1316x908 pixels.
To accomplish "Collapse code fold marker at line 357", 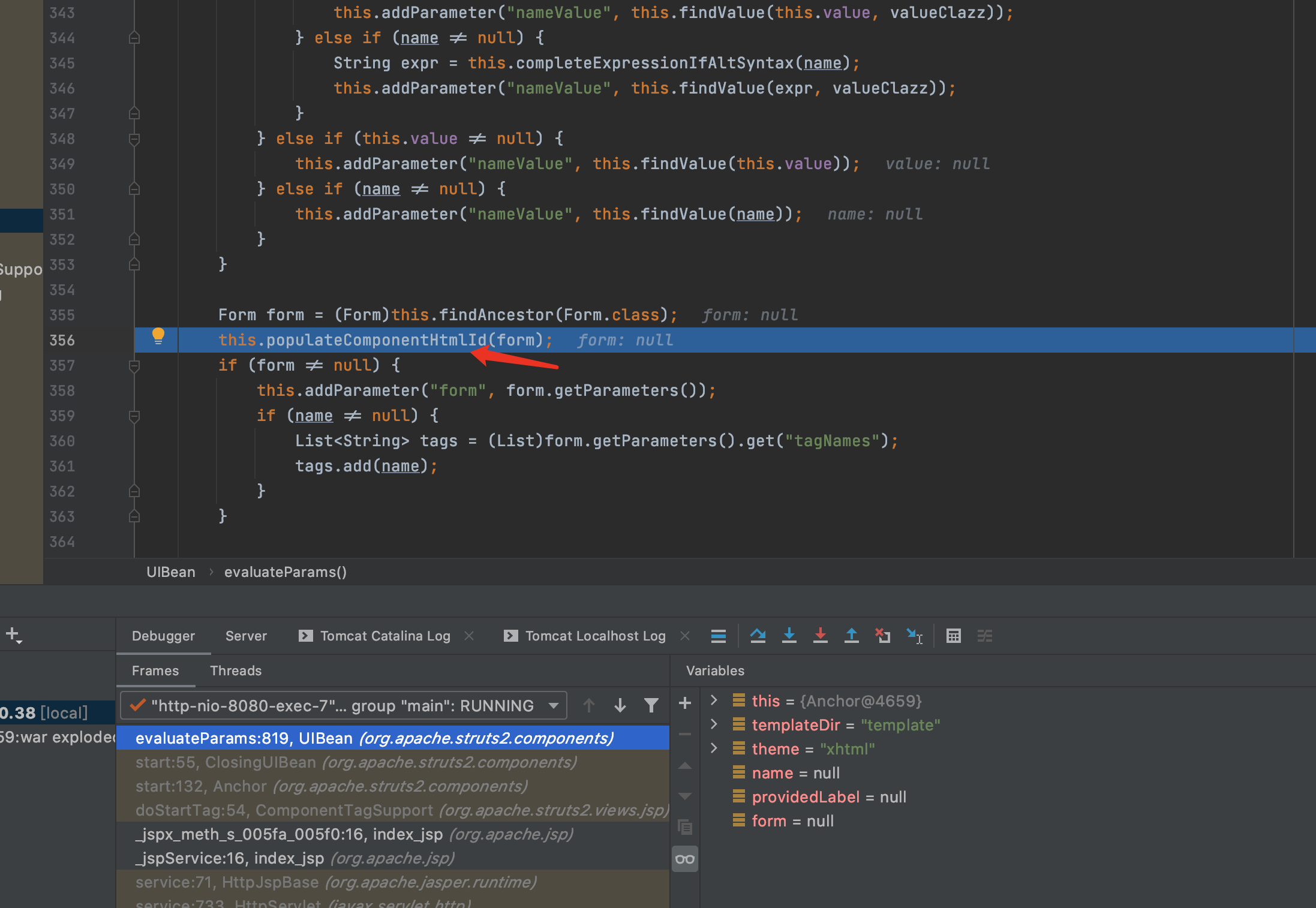I will (134, 365).
